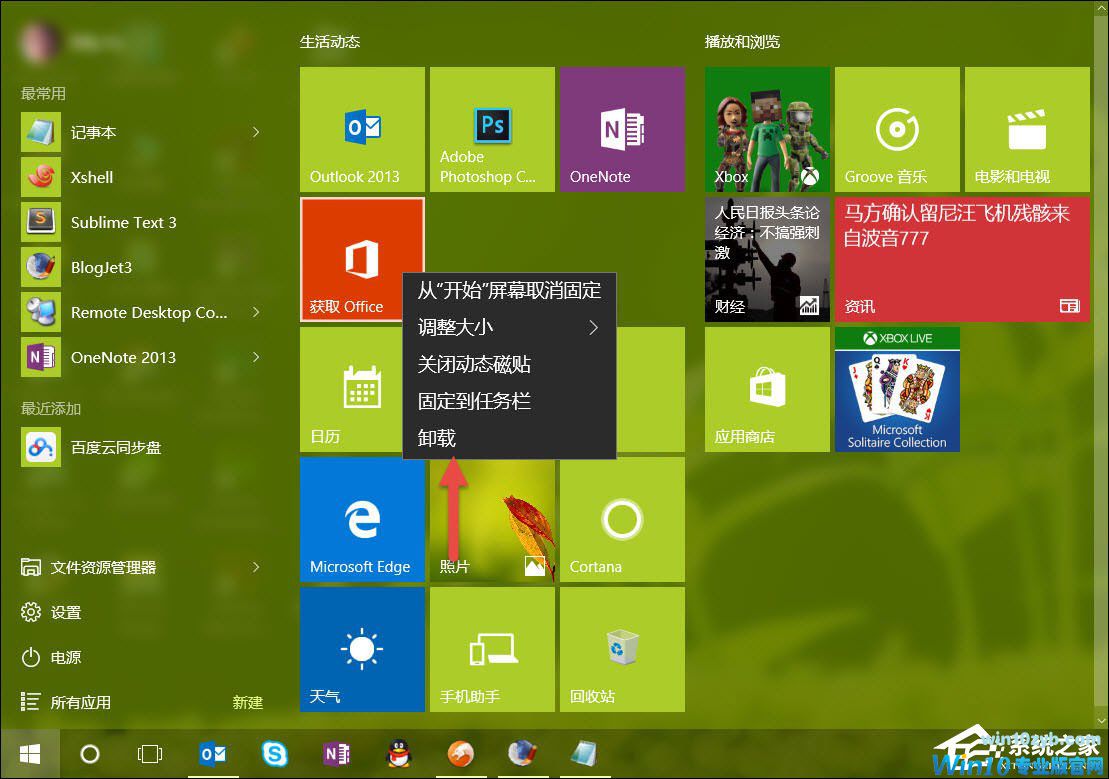
Task: Start the Xbox app tile
Action: pos(766,129)
